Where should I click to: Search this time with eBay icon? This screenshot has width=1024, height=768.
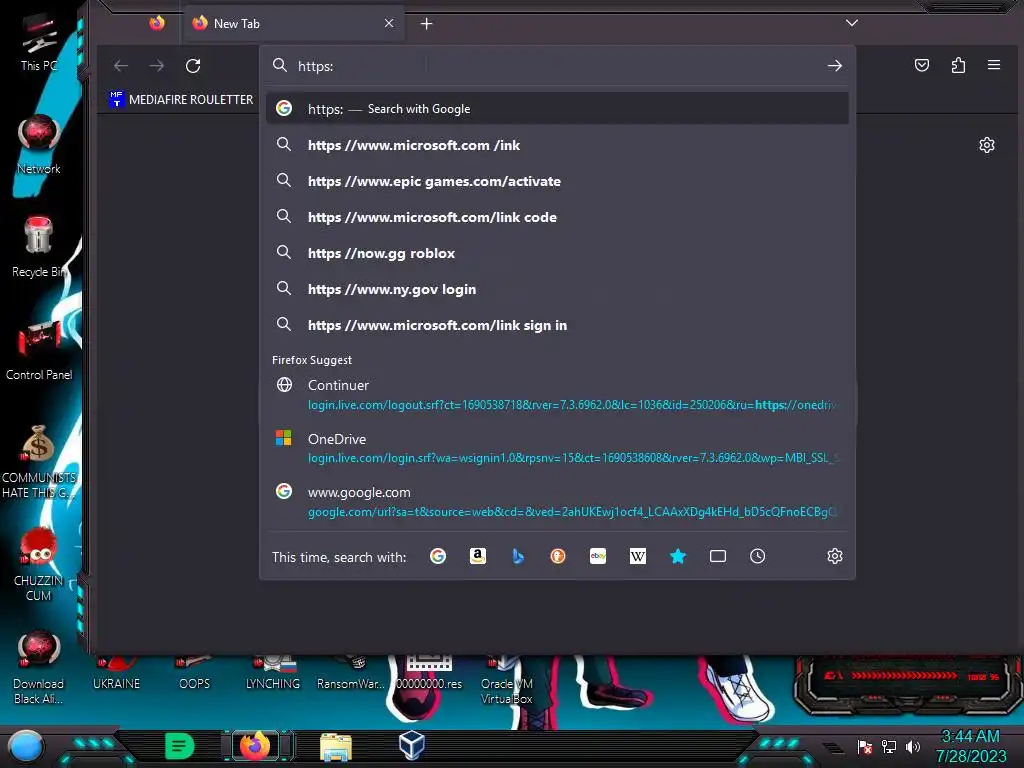pos(598,556)
